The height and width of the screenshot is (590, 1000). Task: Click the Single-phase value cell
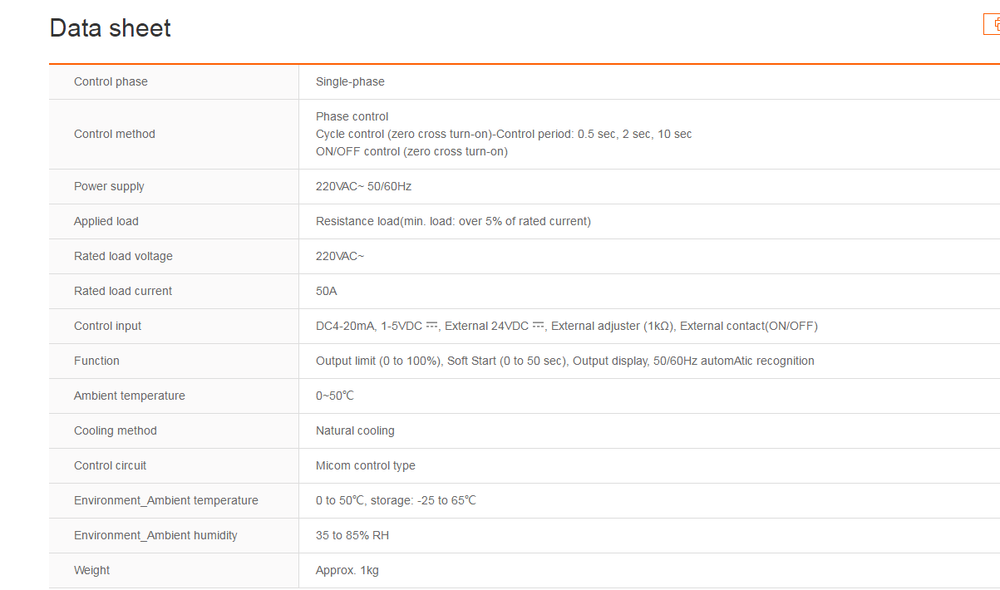click(x=350, y=82)
